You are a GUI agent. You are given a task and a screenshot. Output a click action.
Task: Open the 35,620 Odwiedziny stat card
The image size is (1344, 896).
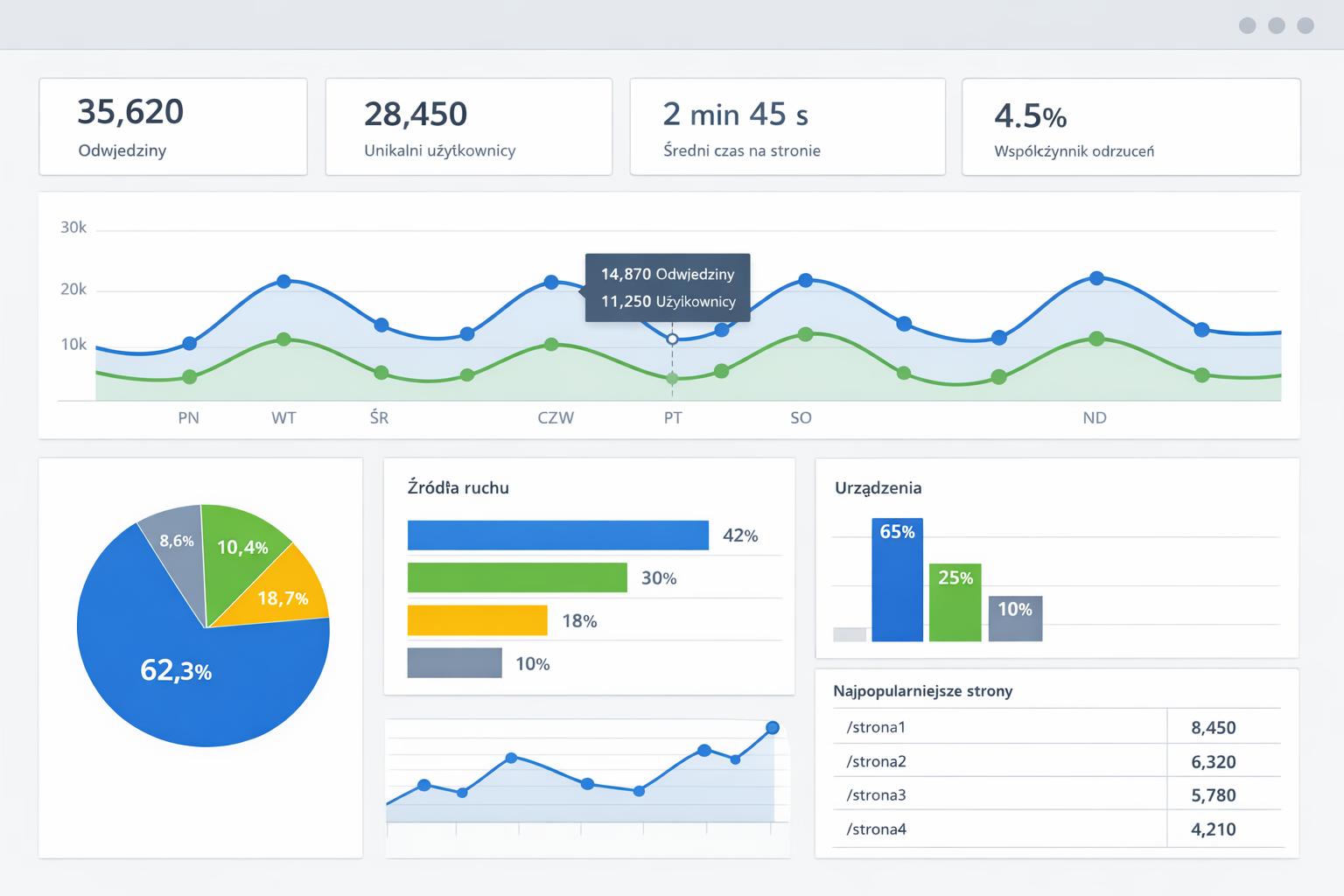click(173, 127)
